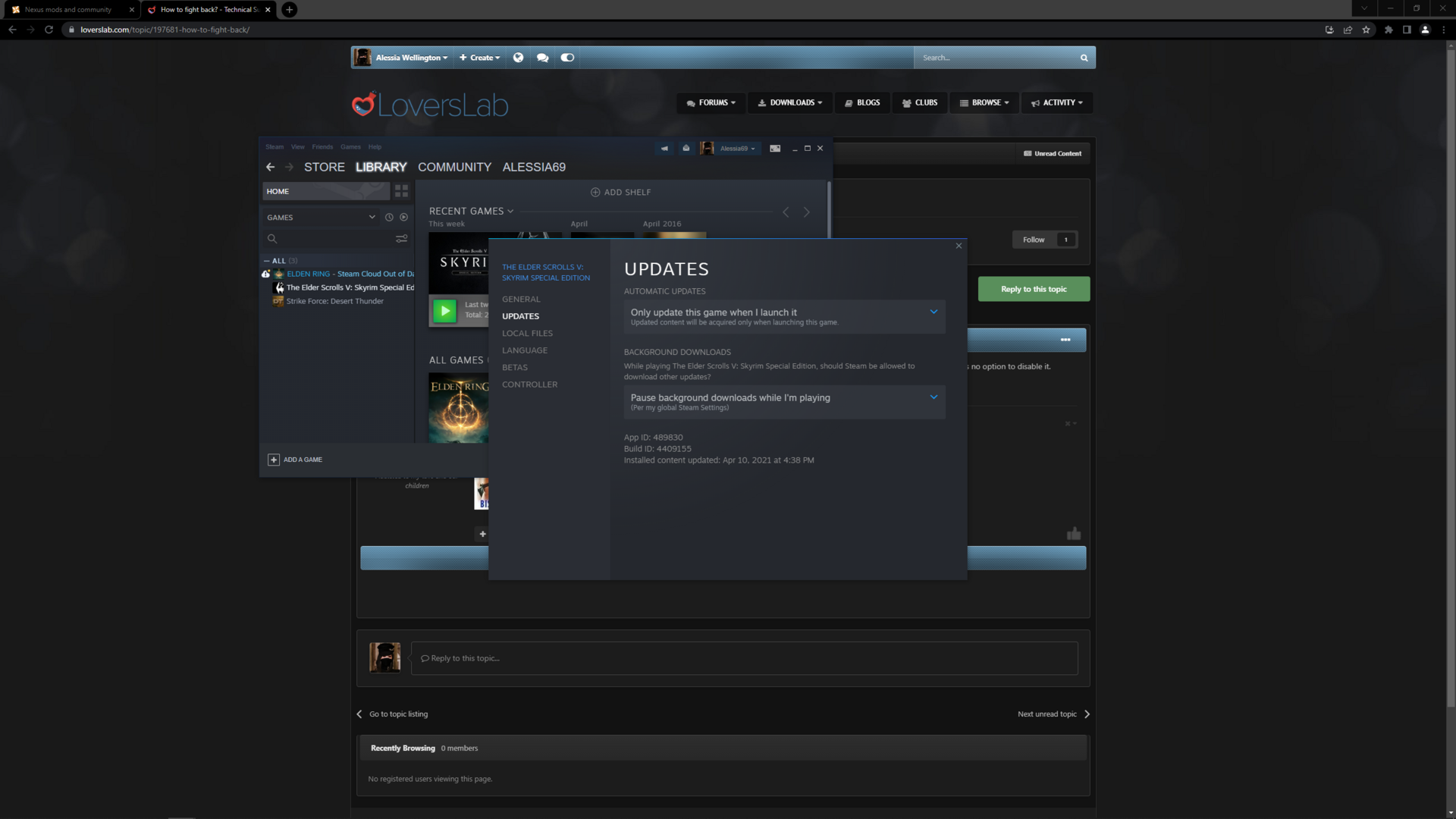This screenshot has height=819, width=1456.
Task: Click the Reply to this topic text field
Action: pyautogui.click(x=744, y=658)
